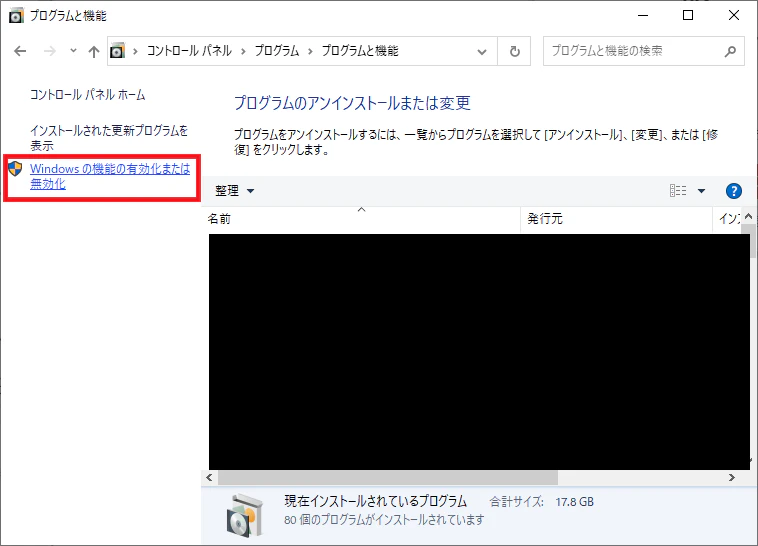Go back with the left arrow button

(x=20, y=51)
